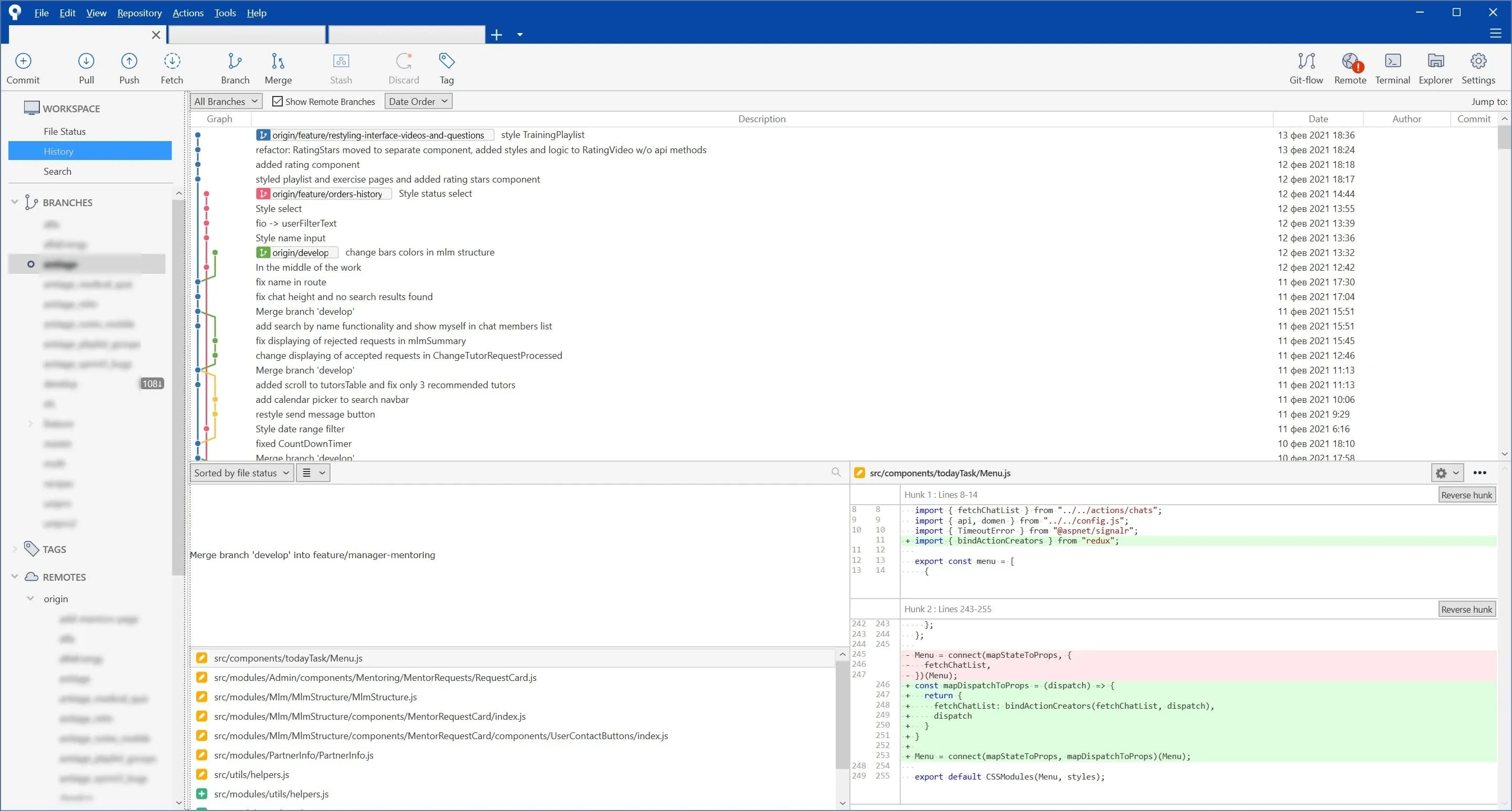Select File Status in workspace
The height and width of the screenshot is (811, 1512).
click(90, 132)
